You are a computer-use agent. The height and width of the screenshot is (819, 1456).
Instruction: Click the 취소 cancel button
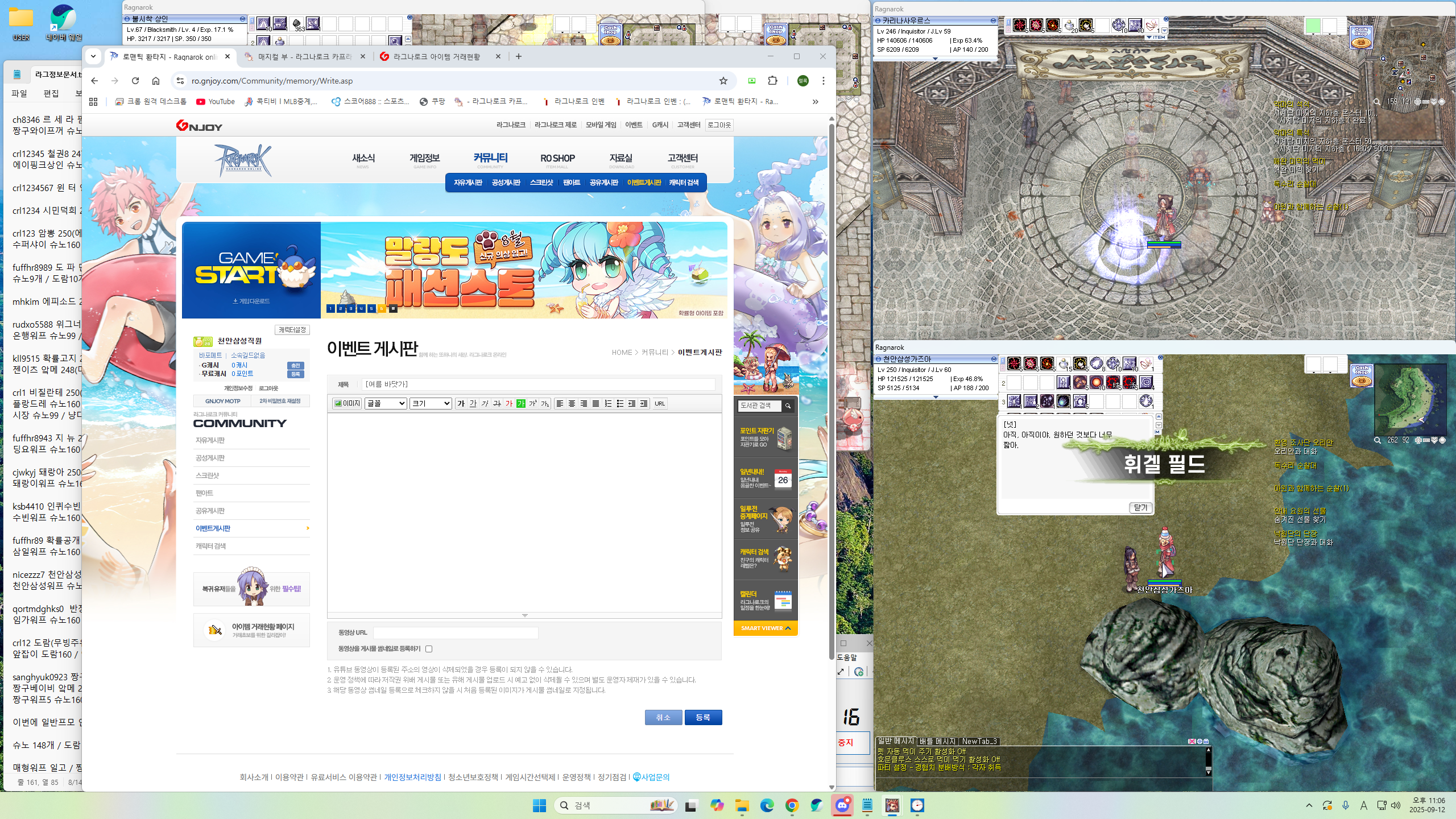pyautogui.click(x=663, y=717)
